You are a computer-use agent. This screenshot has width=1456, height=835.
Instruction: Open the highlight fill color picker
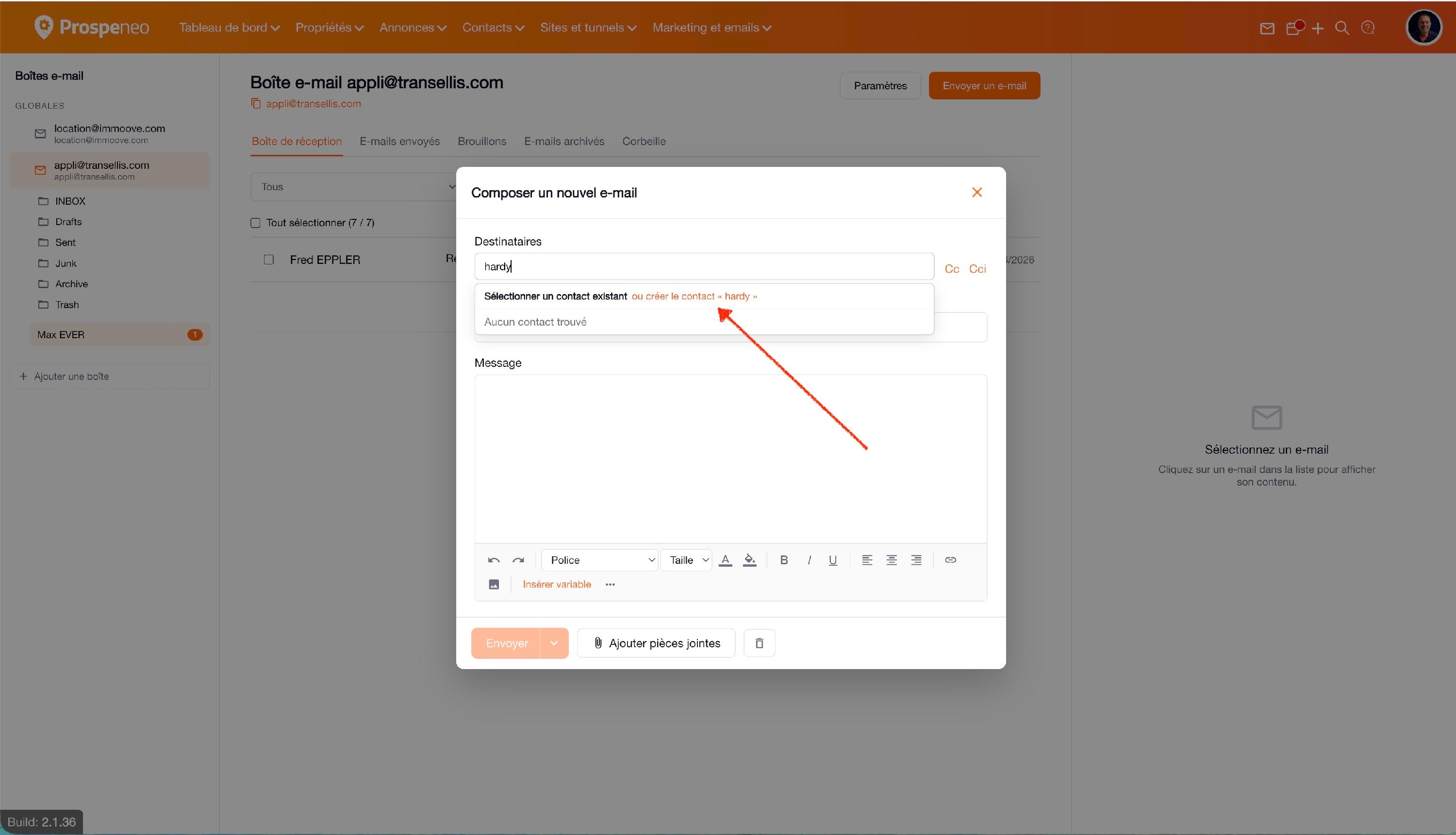tap(750, 560)
